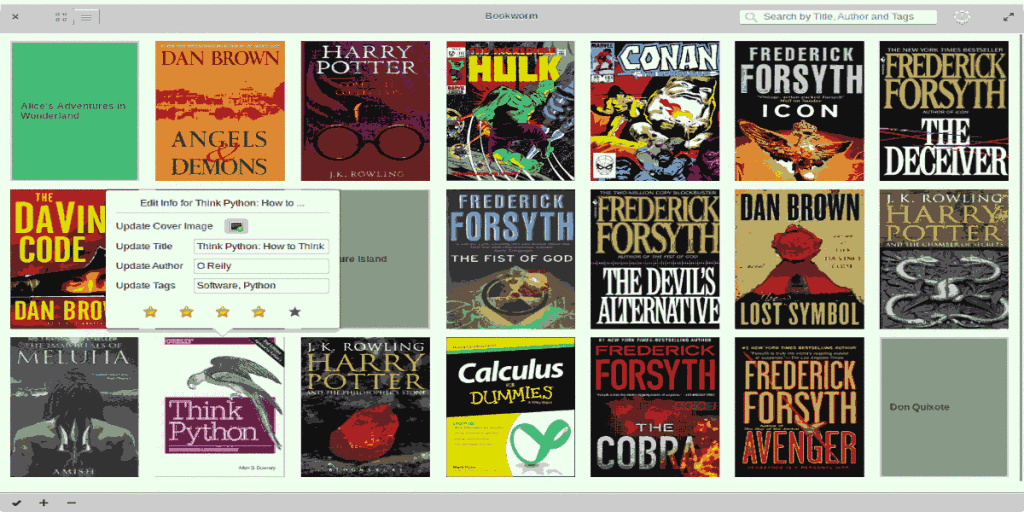Image resolution: width=1024 pixels, height=512 pixels.
Task: Open the Calculus for Dummies book
Action: (510, 407)
